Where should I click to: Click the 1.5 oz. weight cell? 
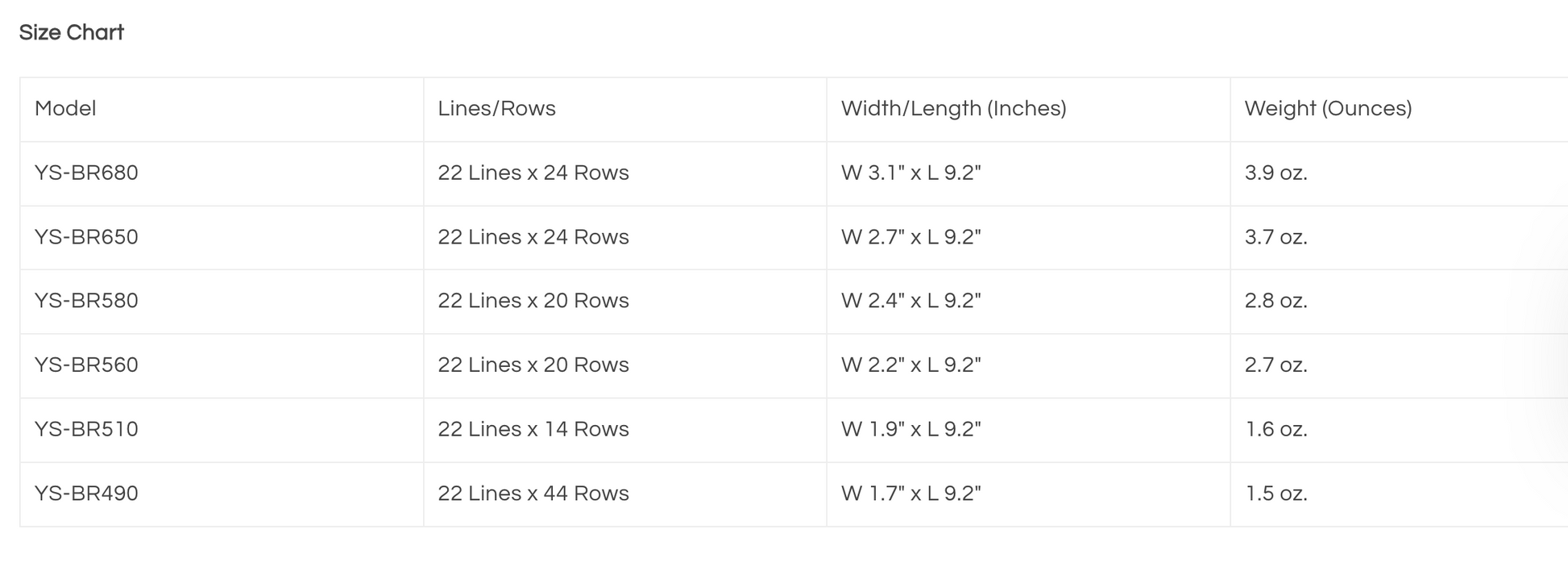coord(1276,494)
